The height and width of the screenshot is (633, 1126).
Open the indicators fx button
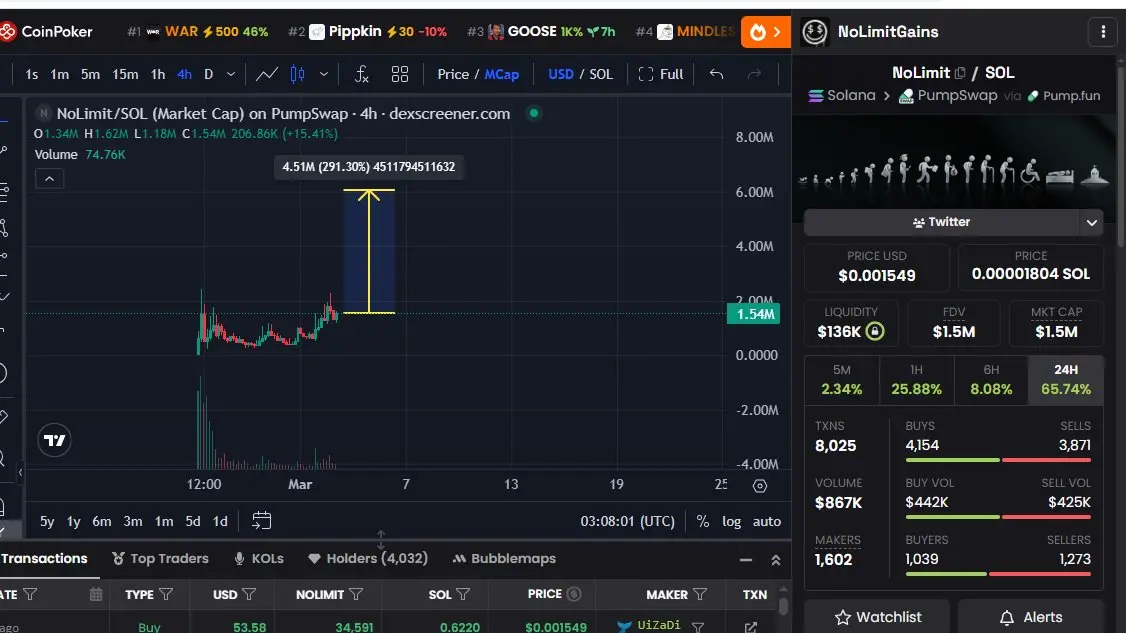coord(362,74)
